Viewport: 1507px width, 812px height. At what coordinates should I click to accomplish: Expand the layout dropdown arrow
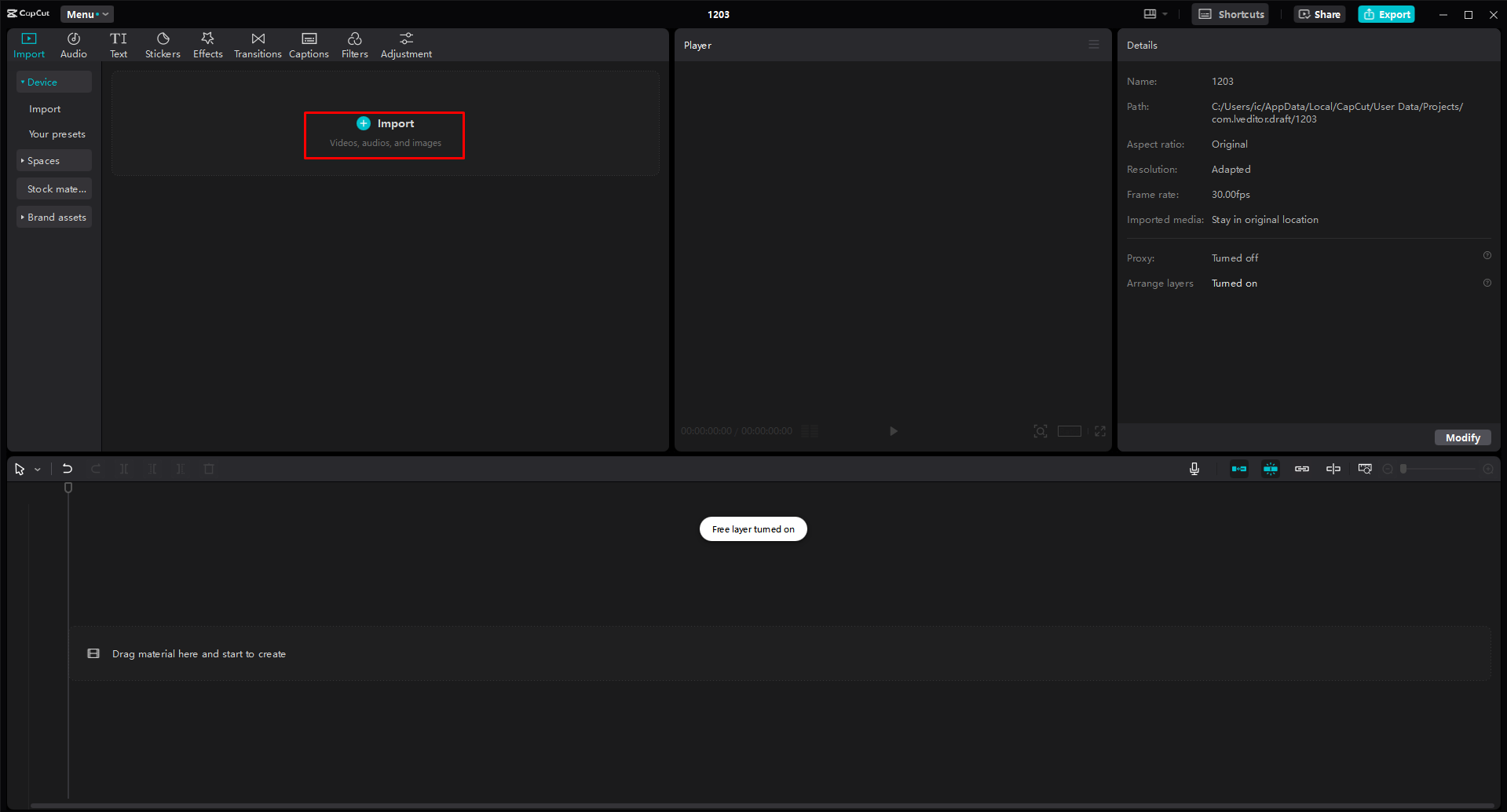click(x=1165, y=14)
